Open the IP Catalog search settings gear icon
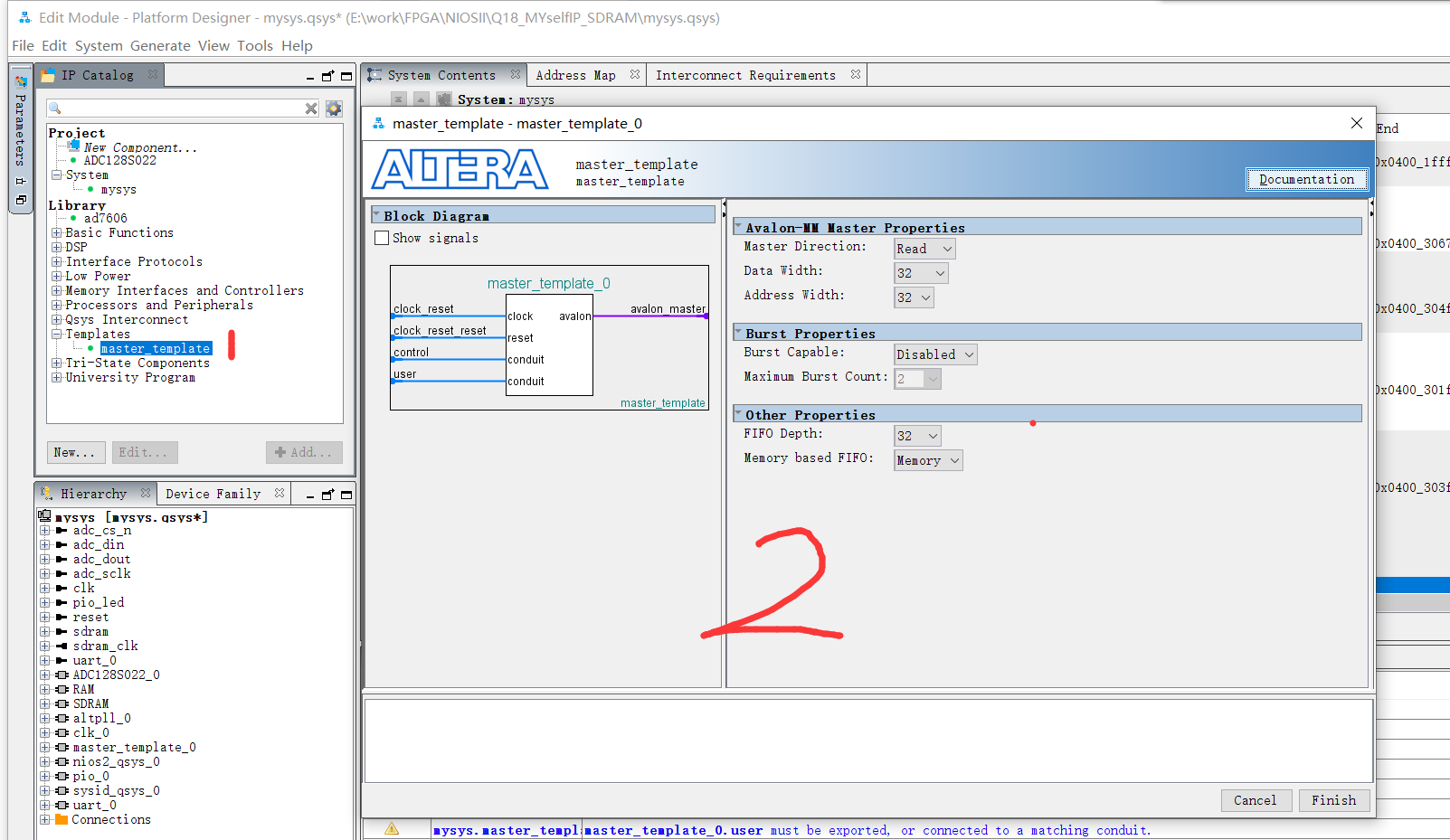This screenshot has height=840, width=1450. [333, 108]
